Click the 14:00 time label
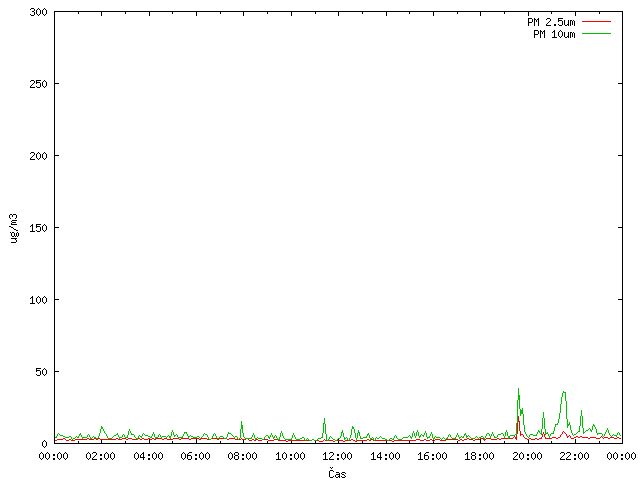The height and width of the screenshot is (480, 640). 384,456
